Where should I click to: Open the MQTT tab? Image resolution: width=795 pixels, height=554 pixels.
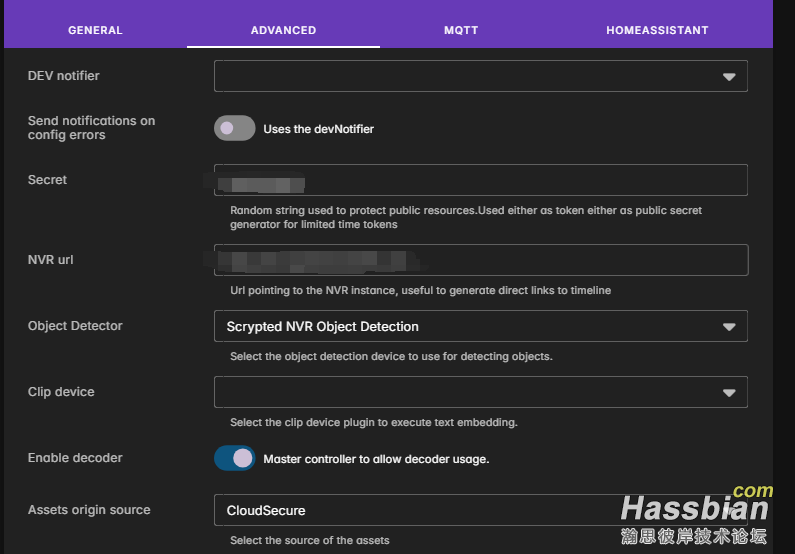point(461,30)
